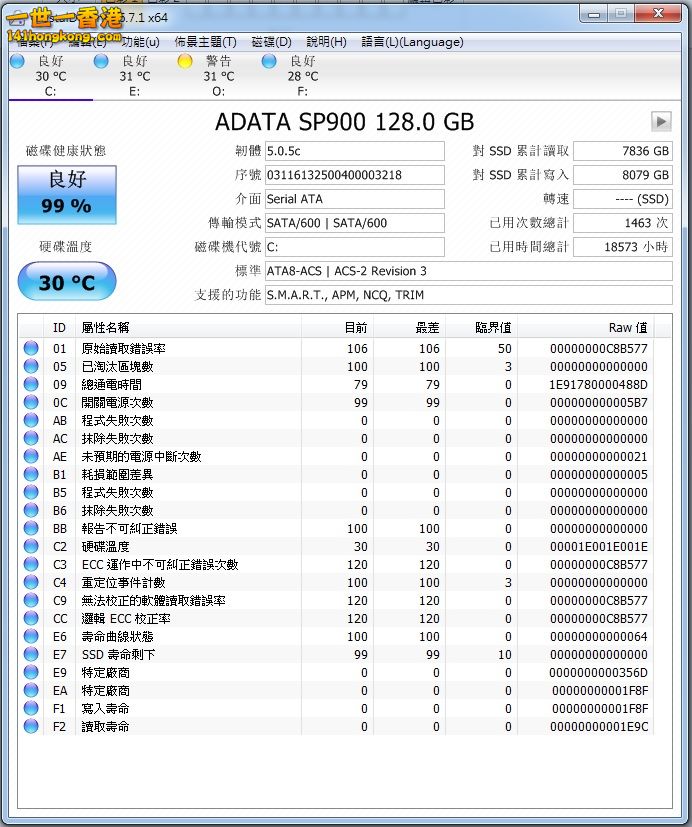Image resolution: width=692 pixels, height=827 pixels.
Task: Click the serial number field
Action: [x=354, y=175]
